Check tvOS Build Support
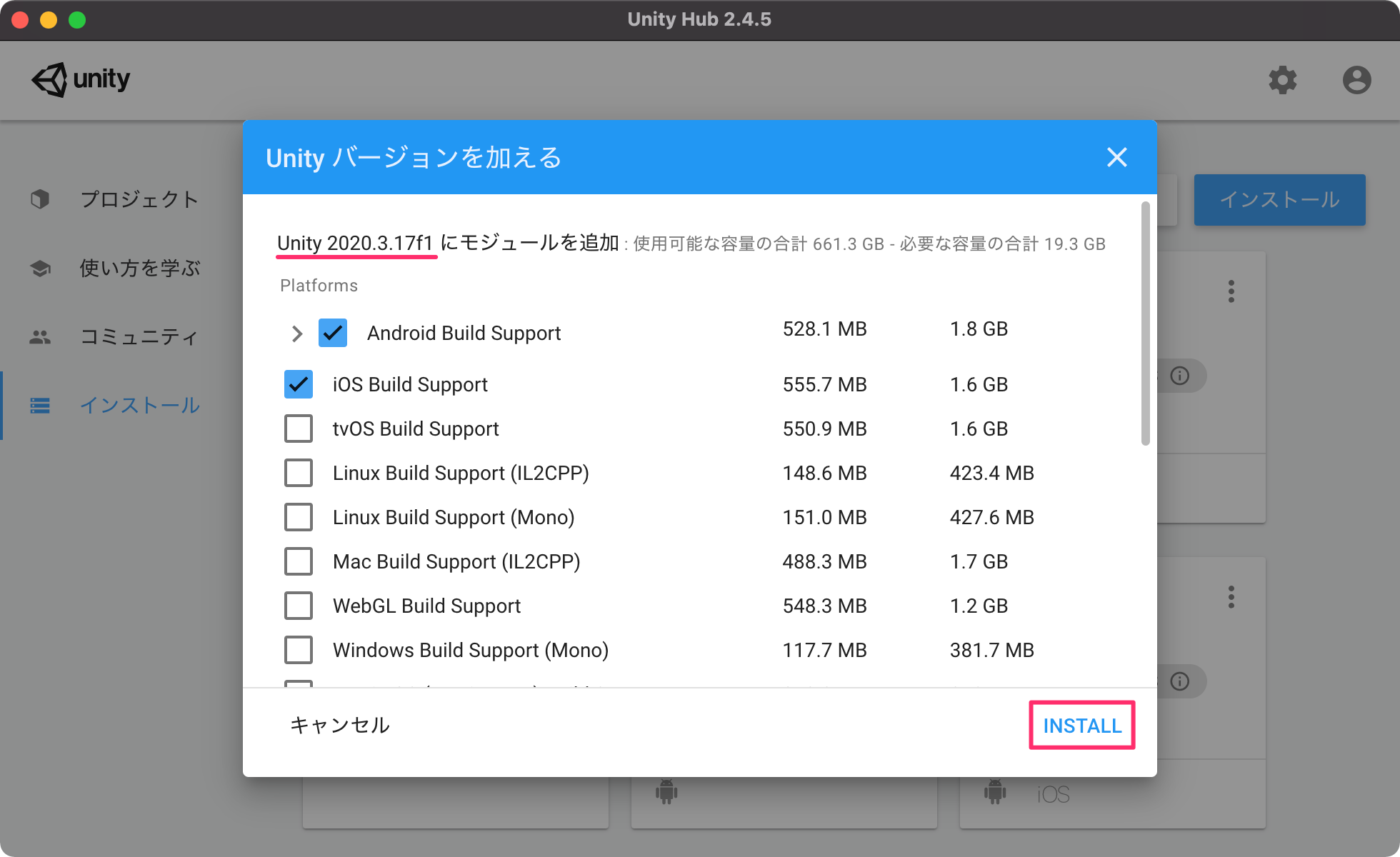 tap(299, 428)
